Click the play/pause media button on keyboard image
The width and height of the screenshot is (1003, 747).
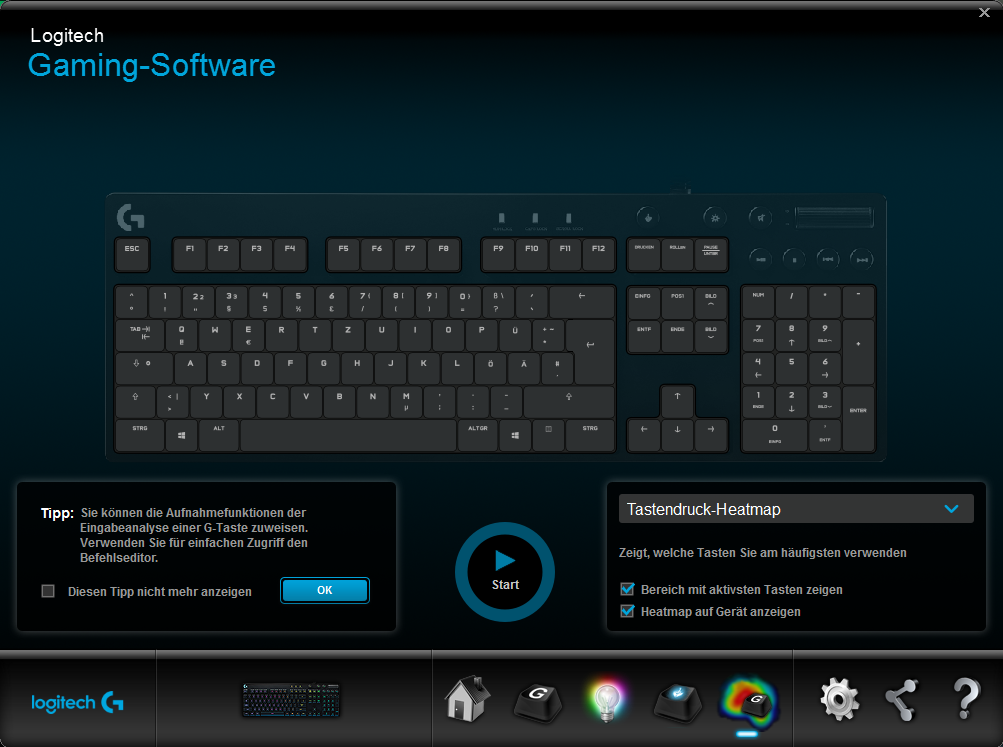click(x=761, y=259)
